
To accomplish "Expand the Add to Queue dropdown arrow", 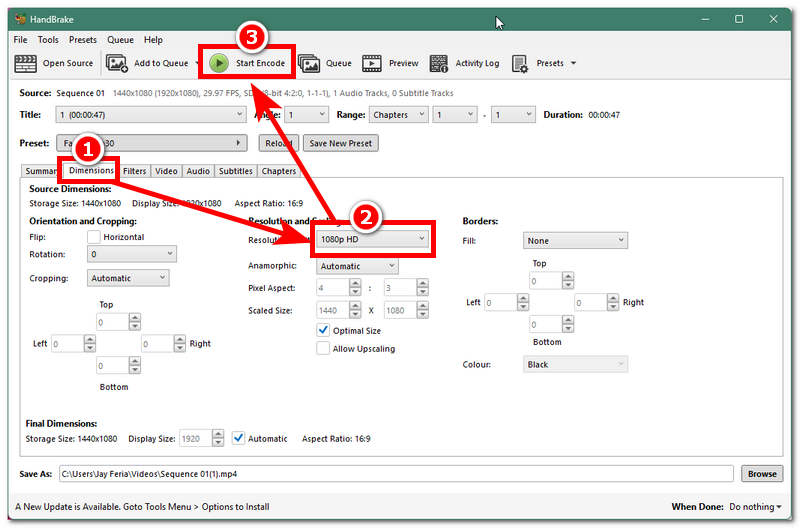I will pos(197,63).
